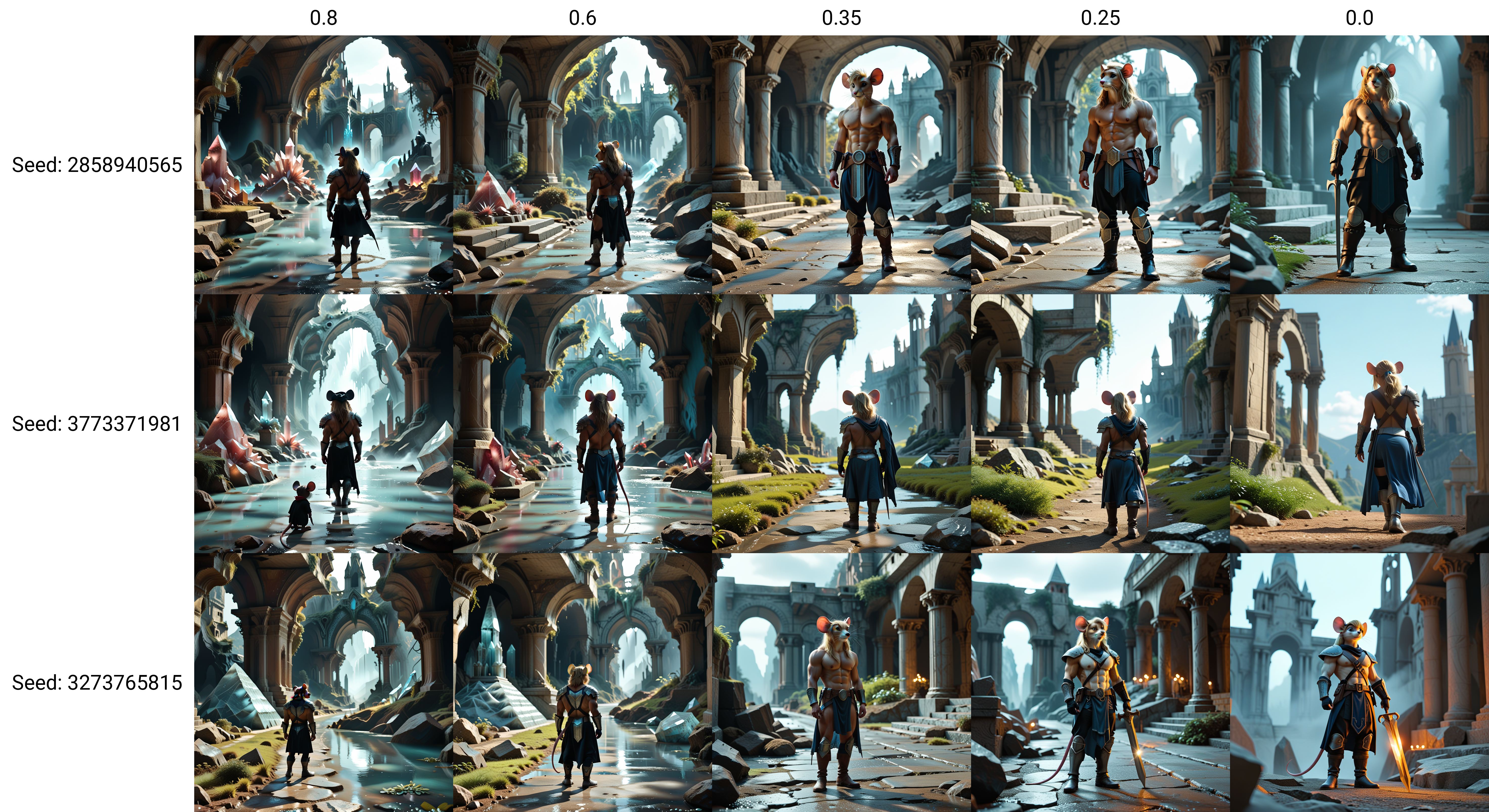Click image at column 0.8, seed 2858940565

[324, 165]
